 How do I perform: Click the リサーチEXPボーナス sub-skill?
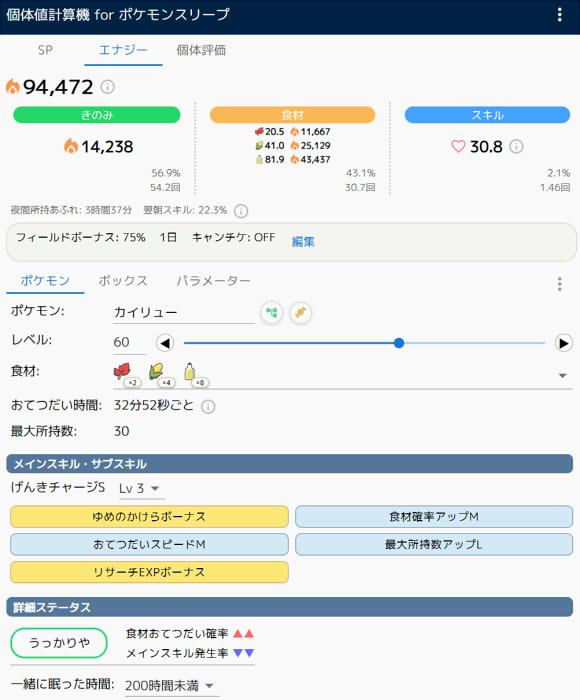[149, 572]
